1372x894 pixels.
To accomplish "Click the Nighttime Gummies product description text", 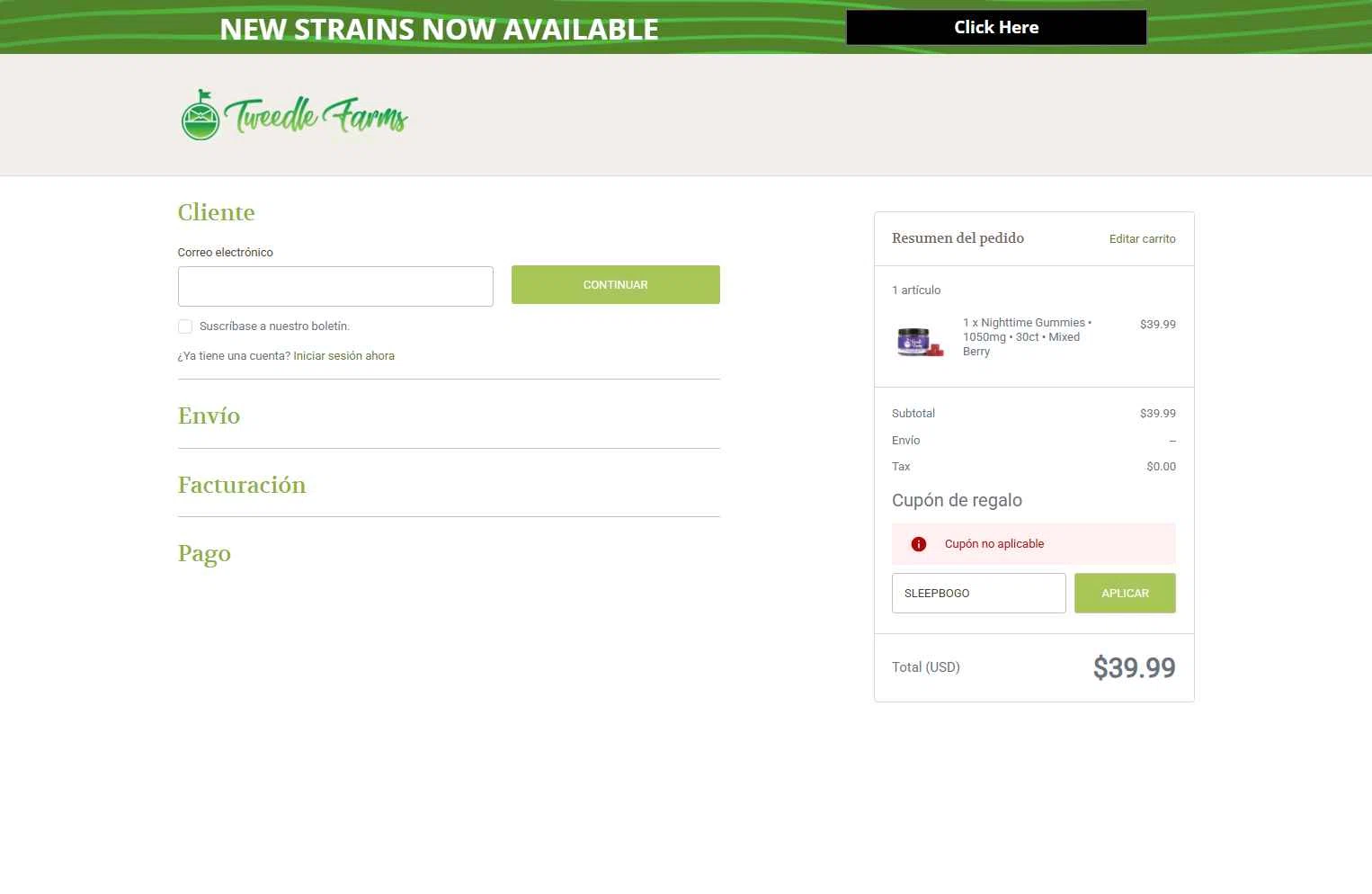I will coord(1027,337).
